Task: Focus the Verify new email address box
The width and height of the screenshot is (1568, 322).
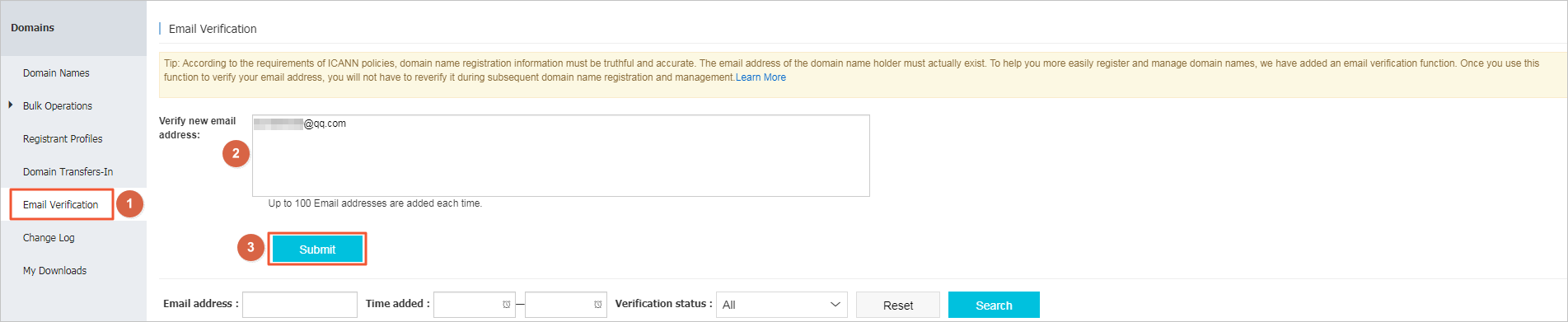Action: click(x=560, y=156)
